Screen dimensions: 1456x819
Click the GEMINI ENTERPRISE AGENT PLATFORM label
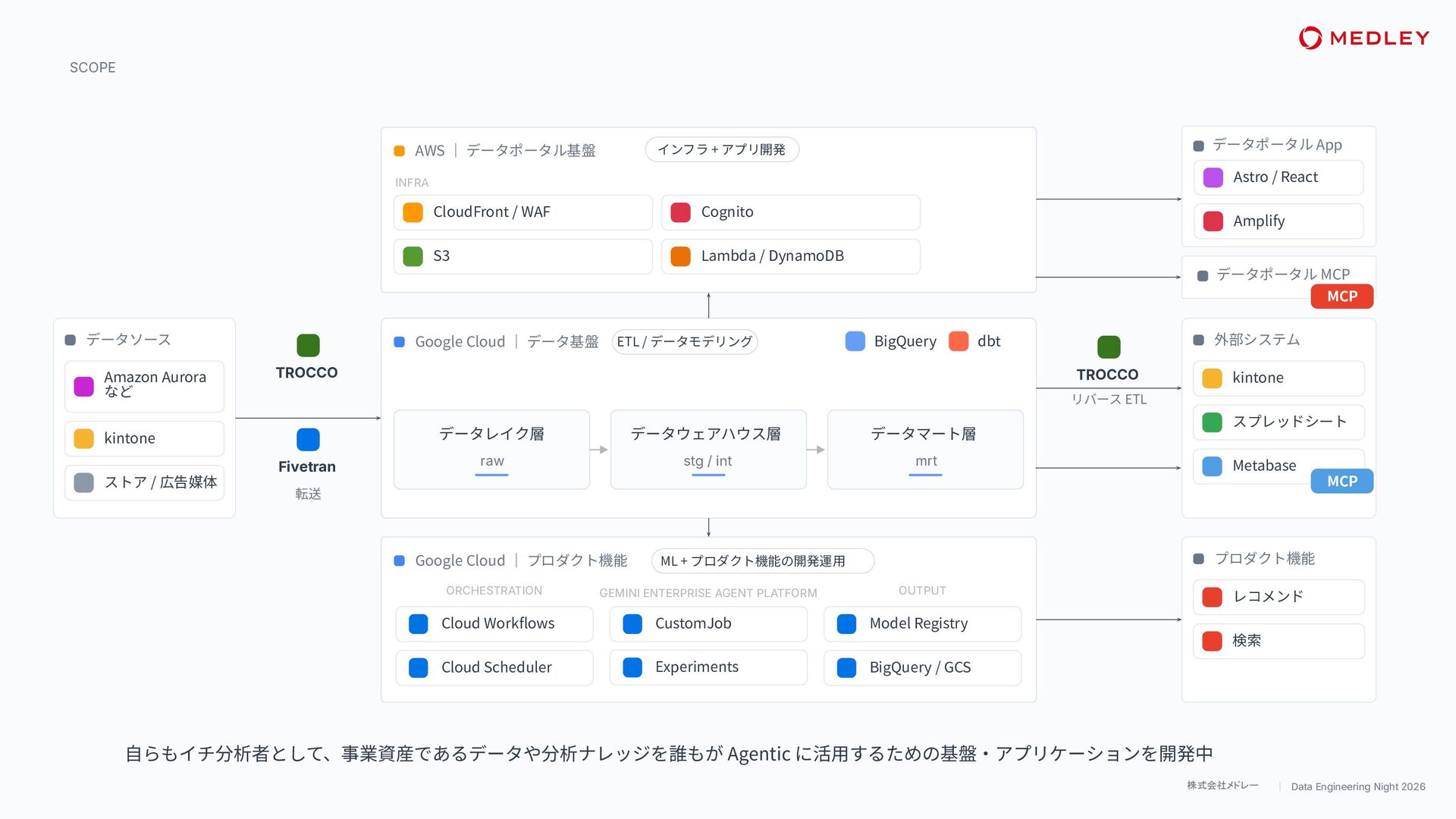tap(708, 593)
